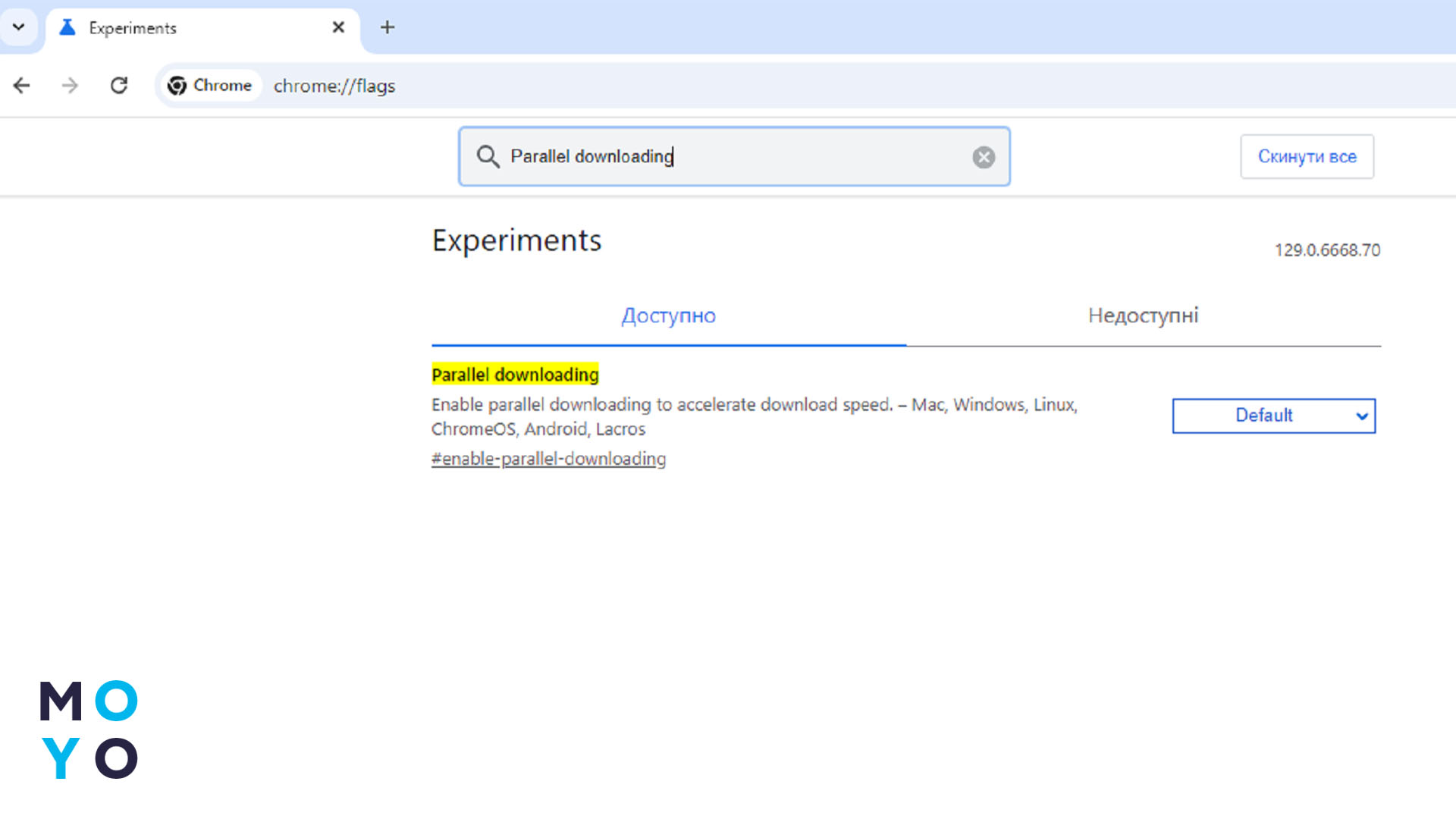Click the Experiments flask tab icon

point(67,27)
